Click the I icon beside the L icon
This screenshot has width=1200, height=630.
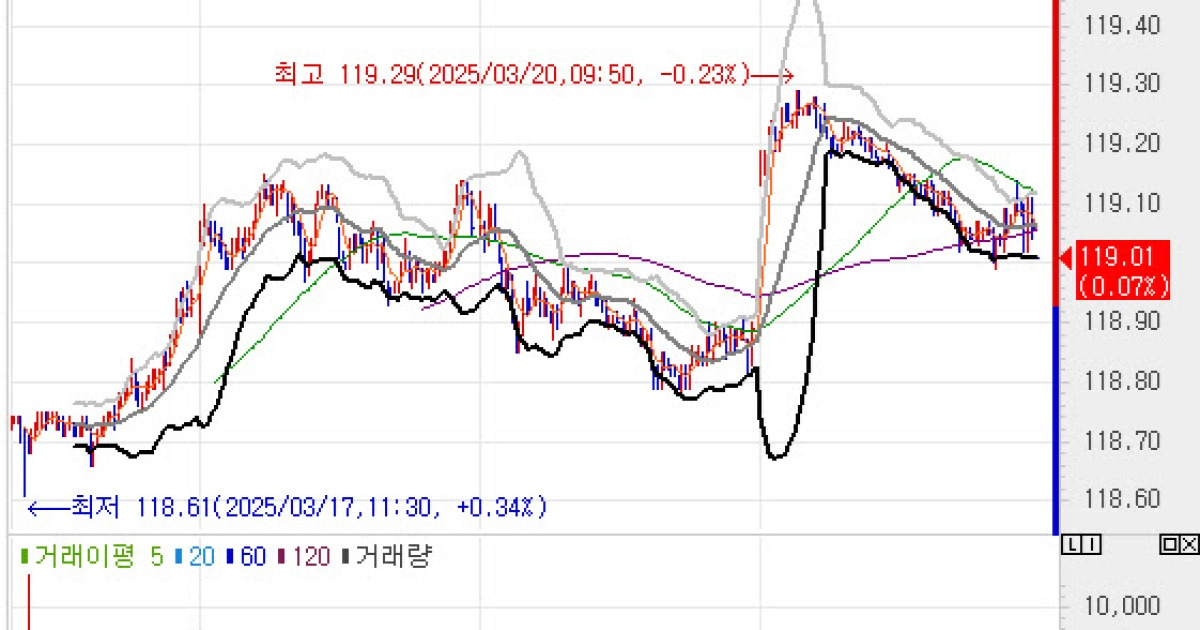point(1089,545)
